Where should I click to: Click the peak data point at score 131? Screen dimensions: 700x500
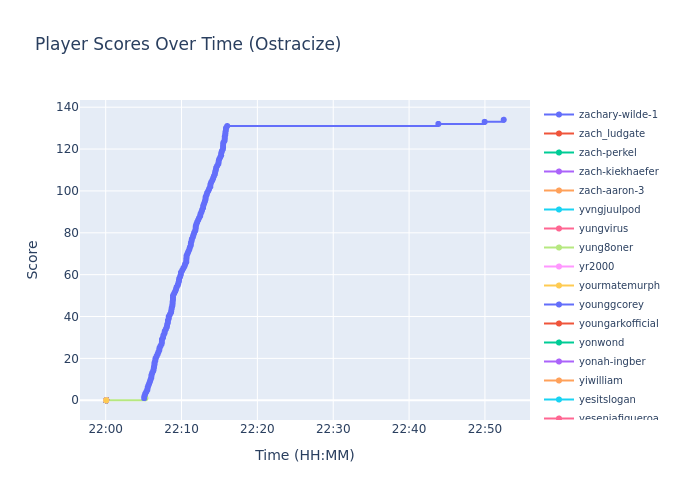pyautogui.click(x=227, y=126)
